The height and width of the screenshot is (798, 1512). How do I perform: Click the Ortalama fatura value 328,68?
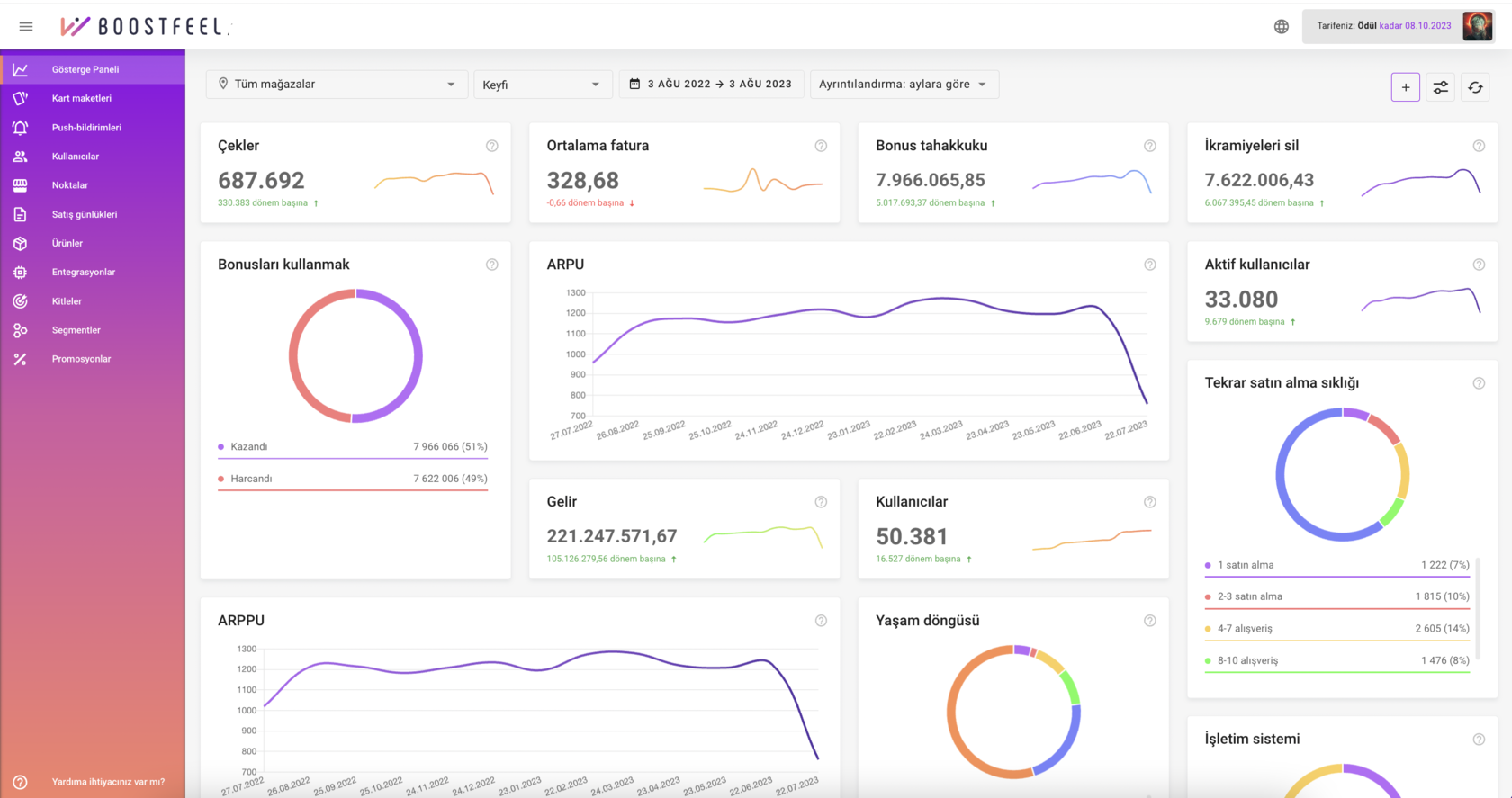(582, 181)
